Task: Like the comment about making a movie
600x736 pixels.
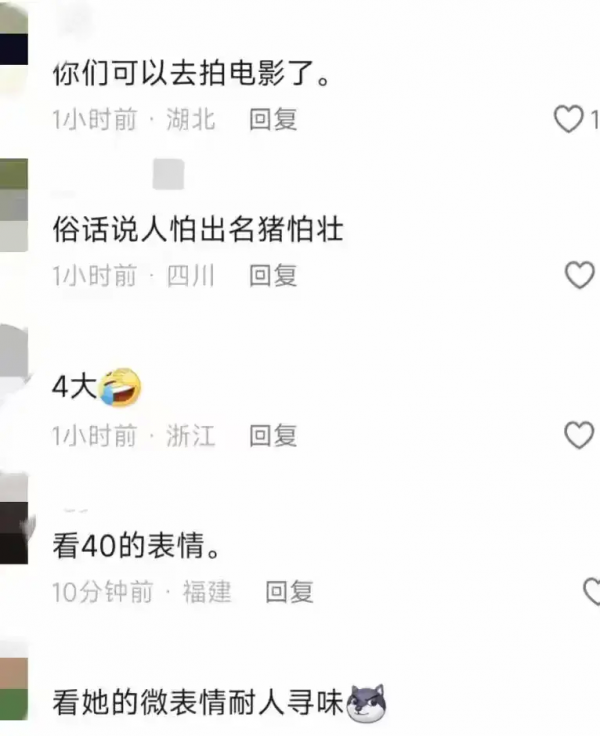Action: [x=569, y=119]
